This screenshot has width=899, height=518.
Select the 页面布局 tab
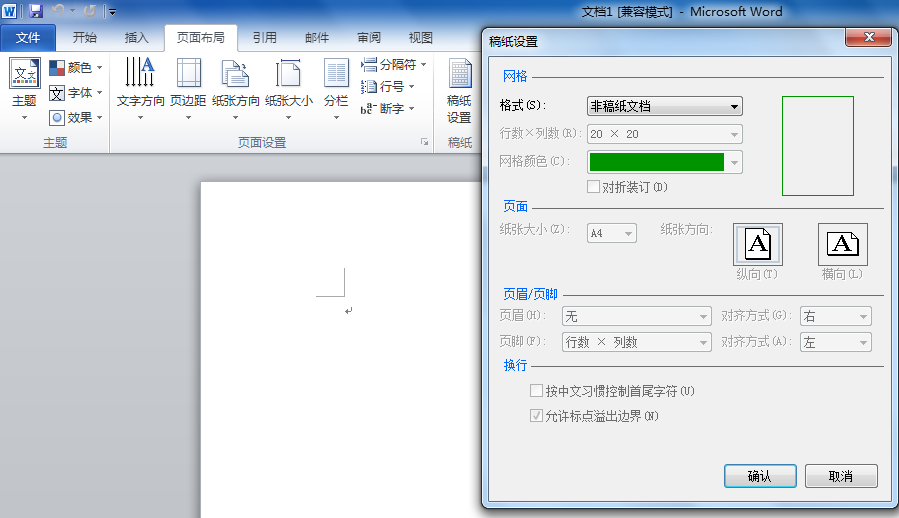[201, 38]
